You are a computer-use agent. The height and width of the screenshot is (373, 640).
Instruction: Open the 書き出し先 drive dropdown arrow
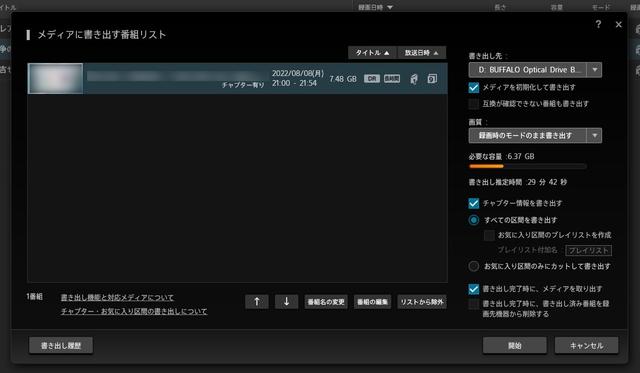pos(594,70)
